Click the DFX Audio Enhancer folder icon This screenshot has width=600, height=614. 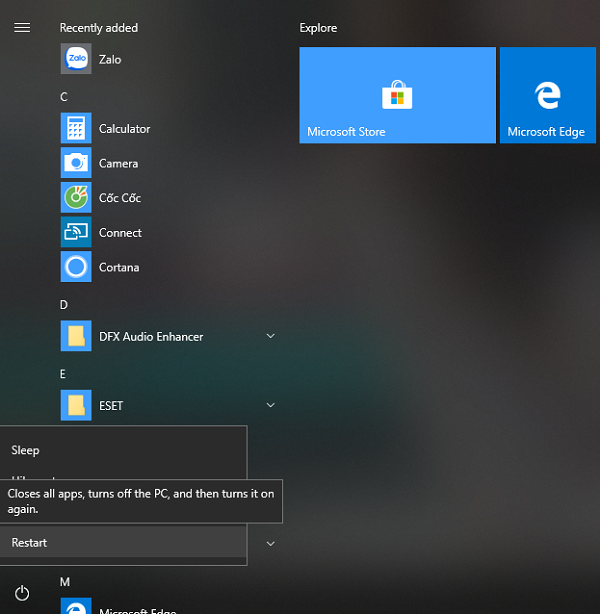[76, 337]
